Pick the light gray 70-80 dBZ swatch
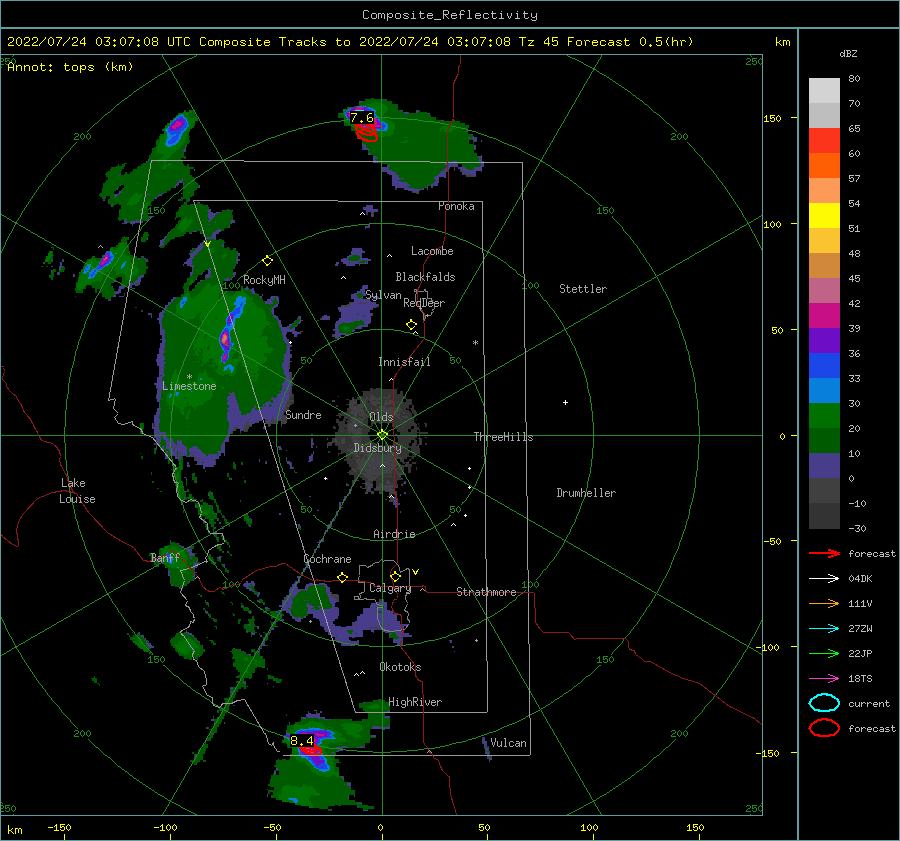 [824, 91]
